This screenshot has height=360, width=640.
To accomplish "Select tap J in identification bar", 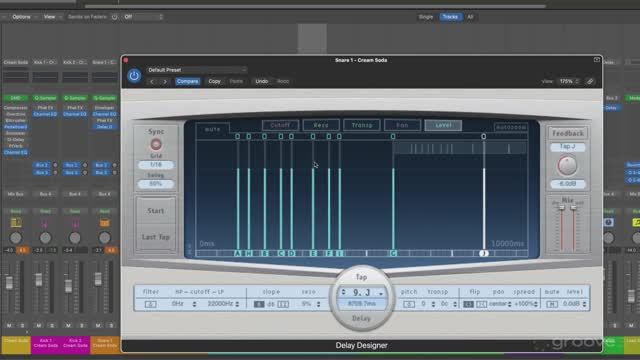I will tap(484, 253).
